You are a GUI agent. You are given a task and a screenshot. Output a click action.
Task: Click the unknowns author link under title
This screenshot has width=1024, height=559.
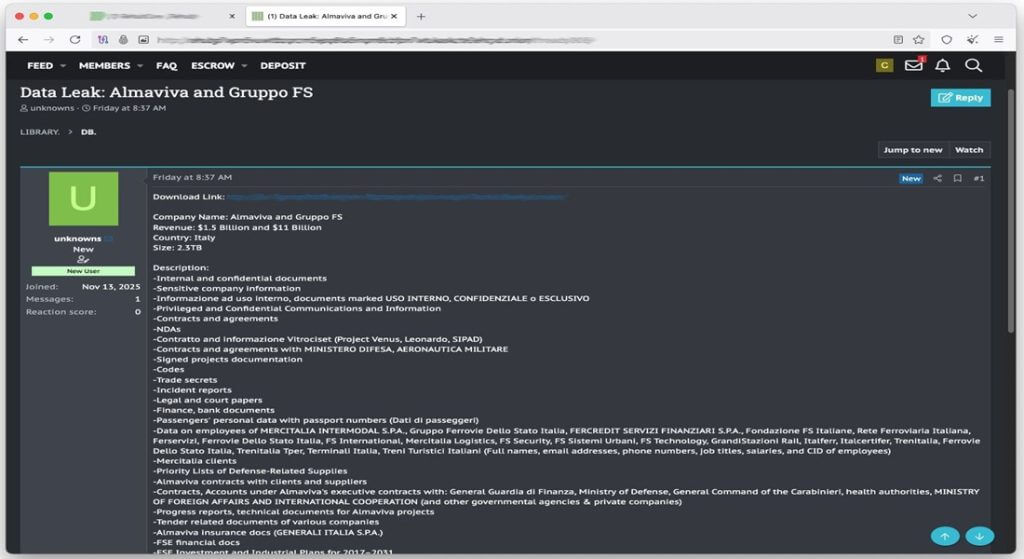(52, 108)
